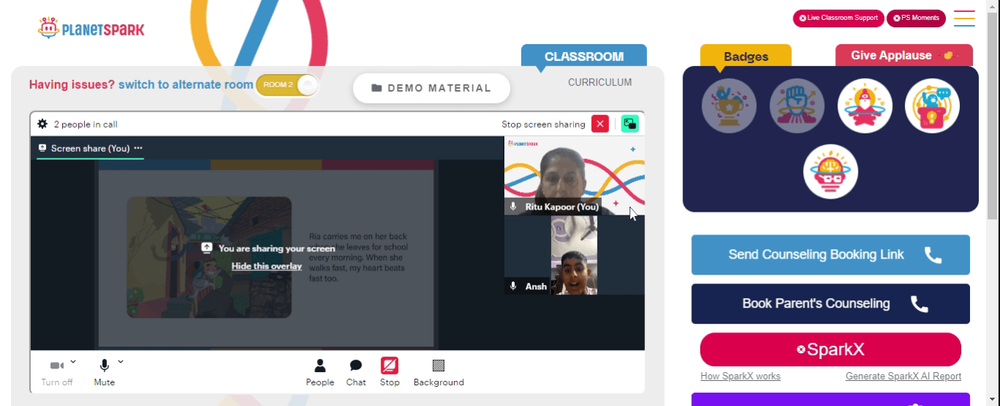
Task: Award the brain with glasses badge
Action: pyautogui.click(x=830, y=171)
